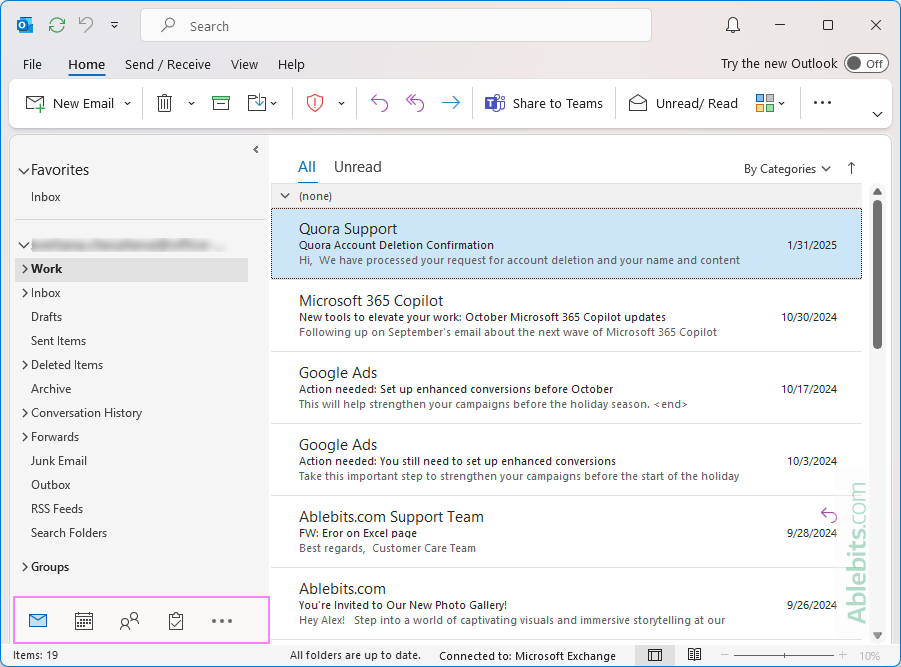Click the Send/Receive sync icon
901x667 pixels.
click(57, 25)
